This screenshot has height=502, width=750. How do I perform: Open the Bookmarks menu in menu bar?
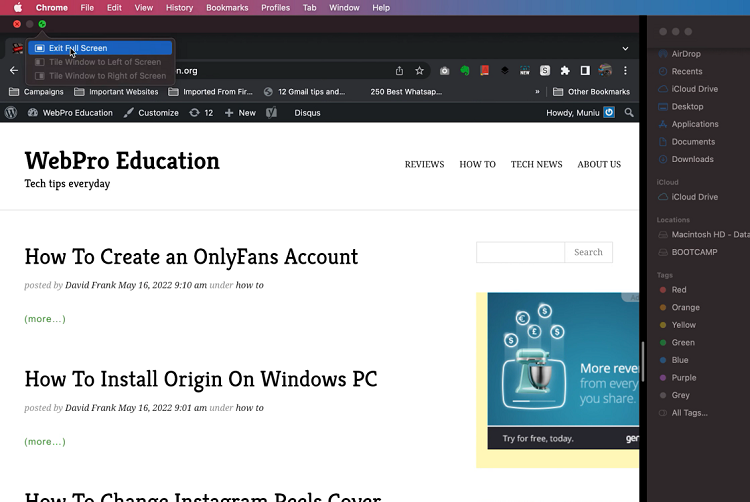click(x=227, y=7)
